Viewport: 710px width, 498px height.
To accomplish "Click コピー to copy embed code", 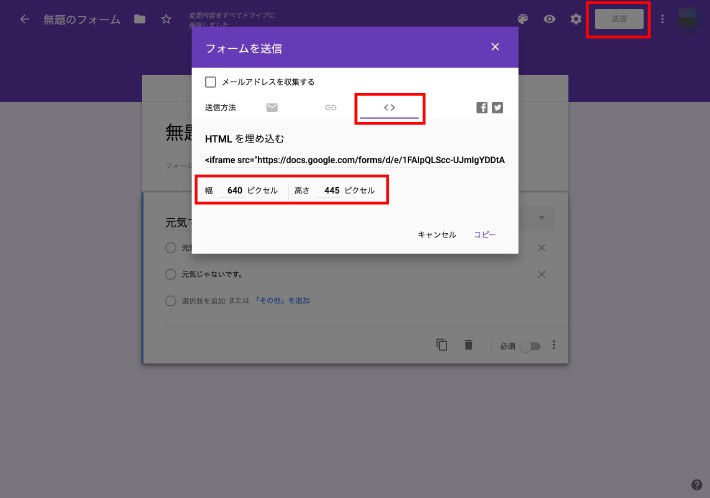I will pyautogui.click(x=485, y=235).
